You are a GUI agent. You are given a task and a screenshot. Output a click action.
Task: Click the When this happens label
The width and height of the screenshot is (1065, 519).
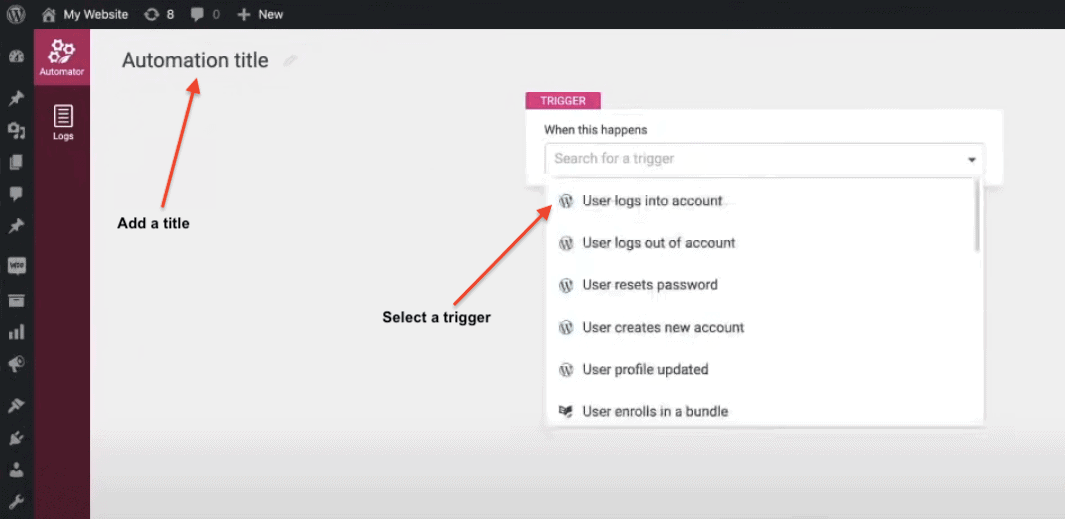pos(596,129)
